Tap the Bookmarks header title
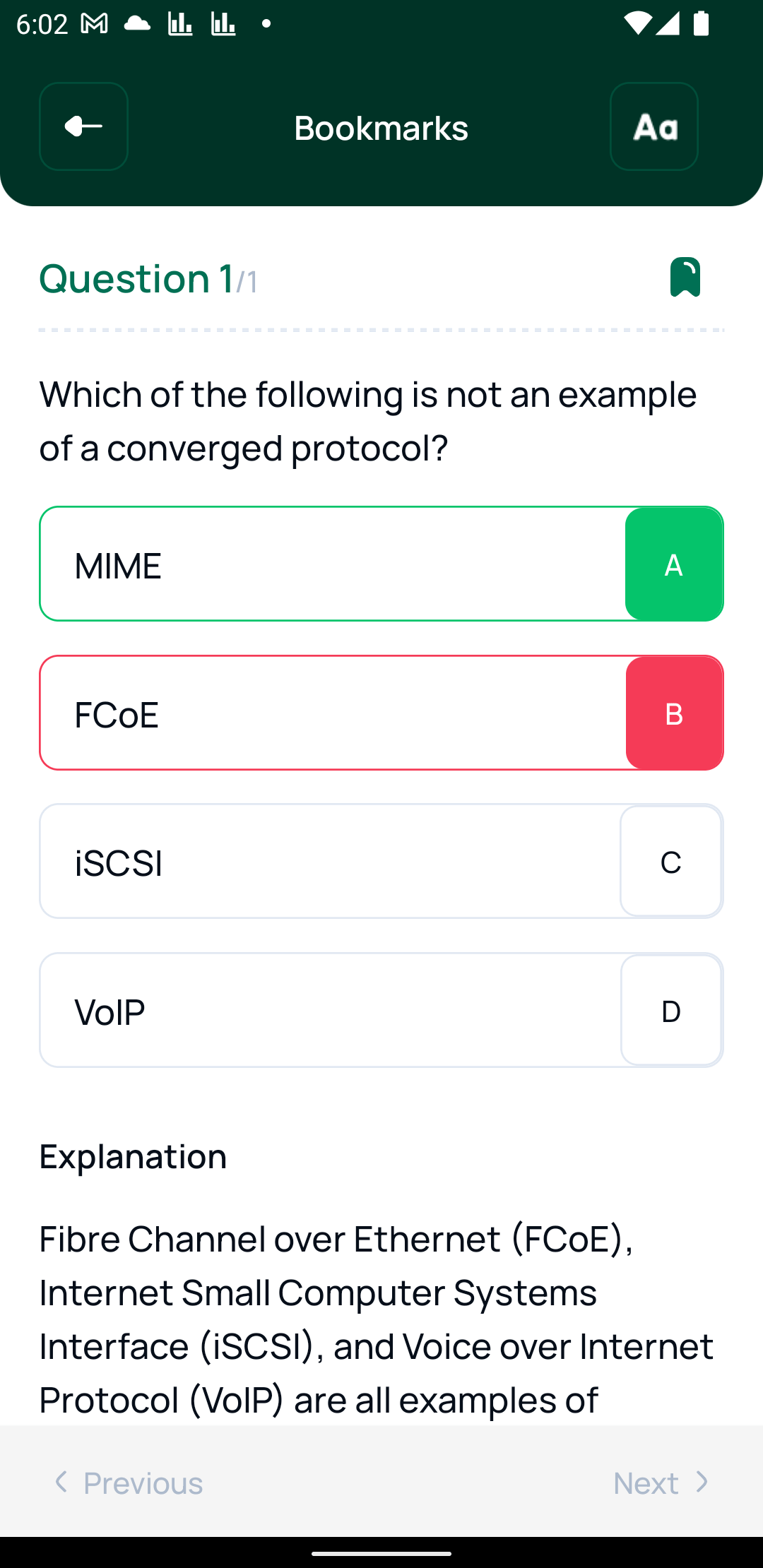The image size is (763, 1568). coord(381,127)
